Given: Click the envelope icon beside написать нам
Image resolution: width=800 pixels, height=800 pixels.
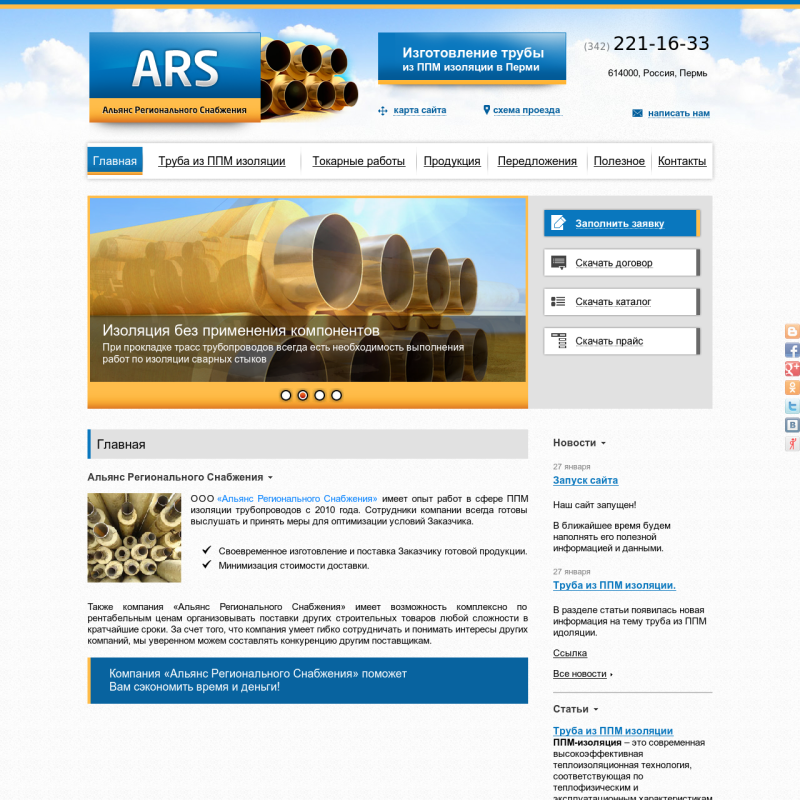Looking at the screenshot, I should (x=637, y=113).
